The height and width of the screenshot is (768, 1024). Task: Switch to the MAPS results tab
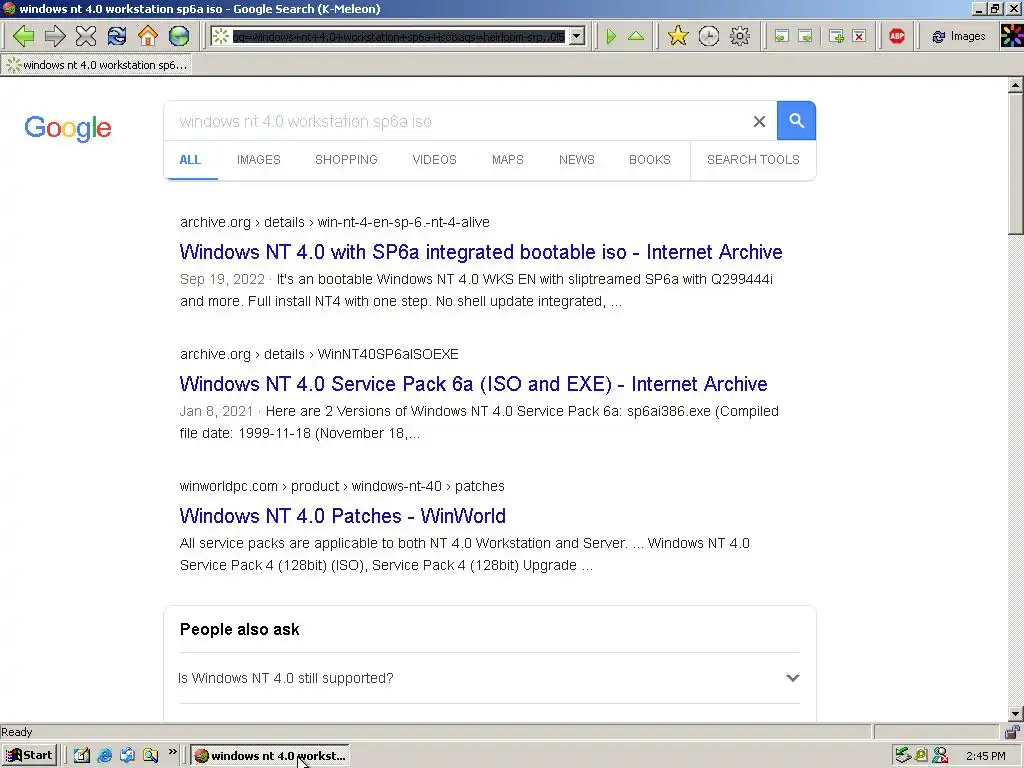click(x=507, y=160)
